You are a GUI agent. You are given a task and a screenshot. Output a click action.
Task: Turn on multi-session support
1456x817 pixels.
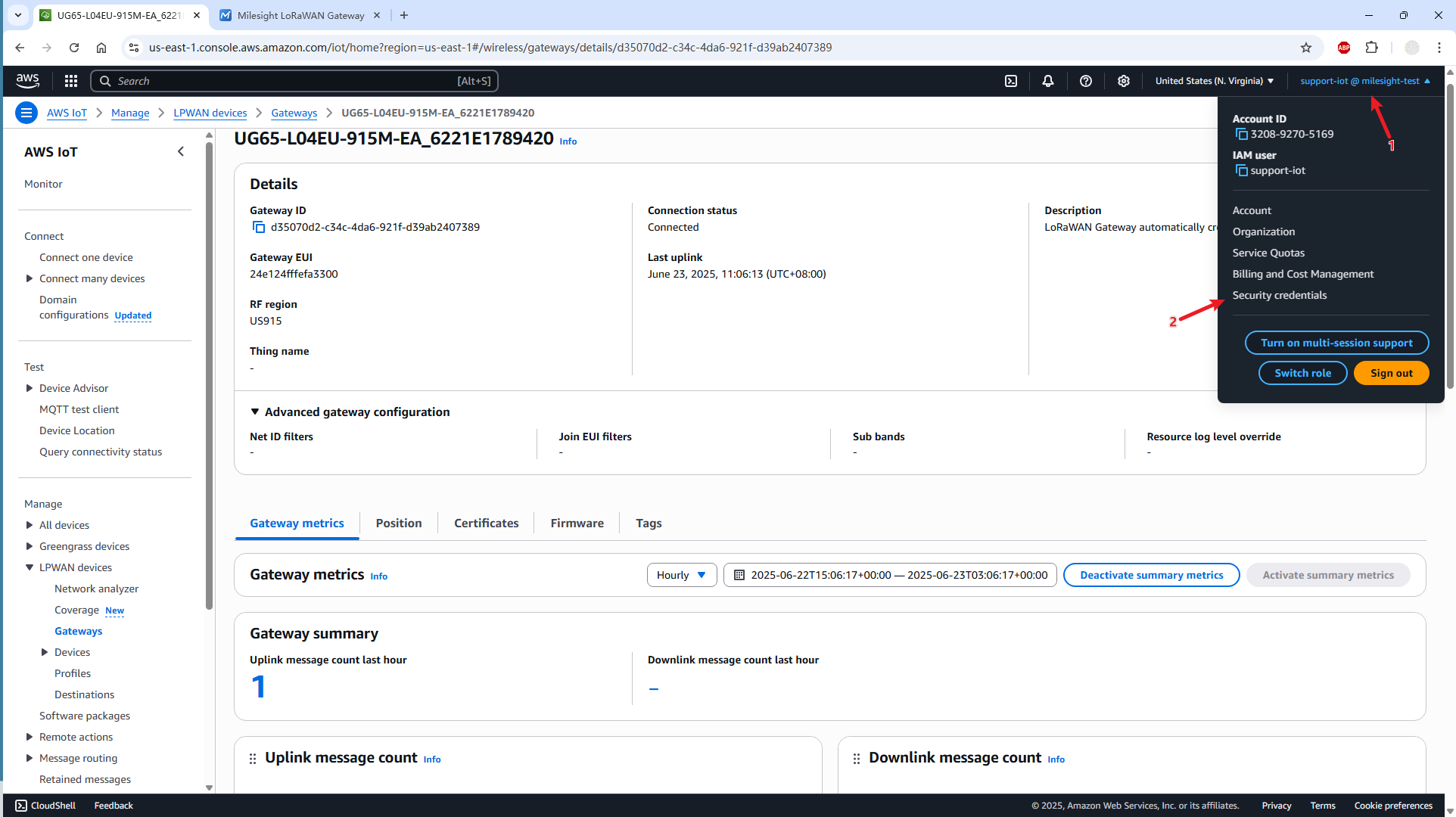pyautogui.click(x=1336, y=343)
